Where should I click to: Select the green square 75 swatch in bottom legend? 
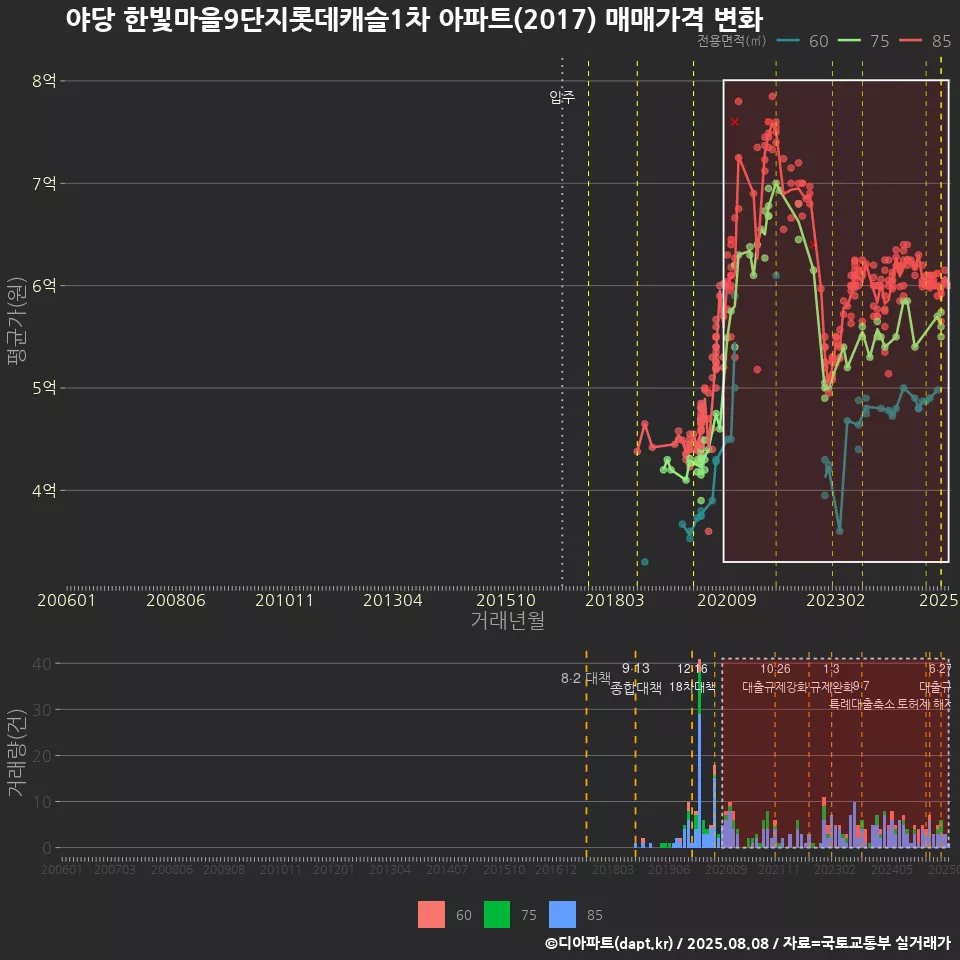tap(497, 915)
